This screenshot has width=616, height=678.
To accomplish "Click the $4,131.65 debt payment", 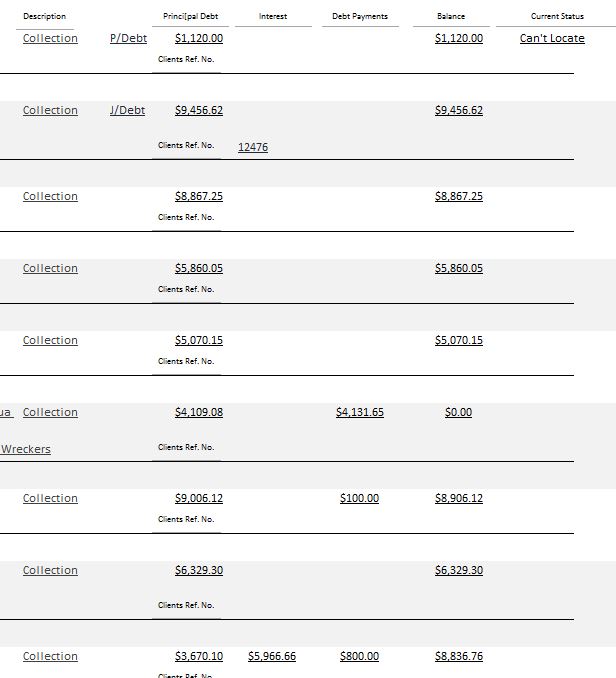I will 360,412.
